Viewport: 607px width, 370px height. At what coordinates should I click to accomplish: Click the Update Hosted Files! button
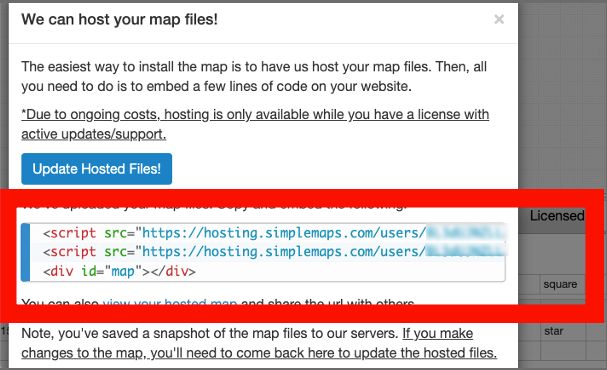coord(96,169)
